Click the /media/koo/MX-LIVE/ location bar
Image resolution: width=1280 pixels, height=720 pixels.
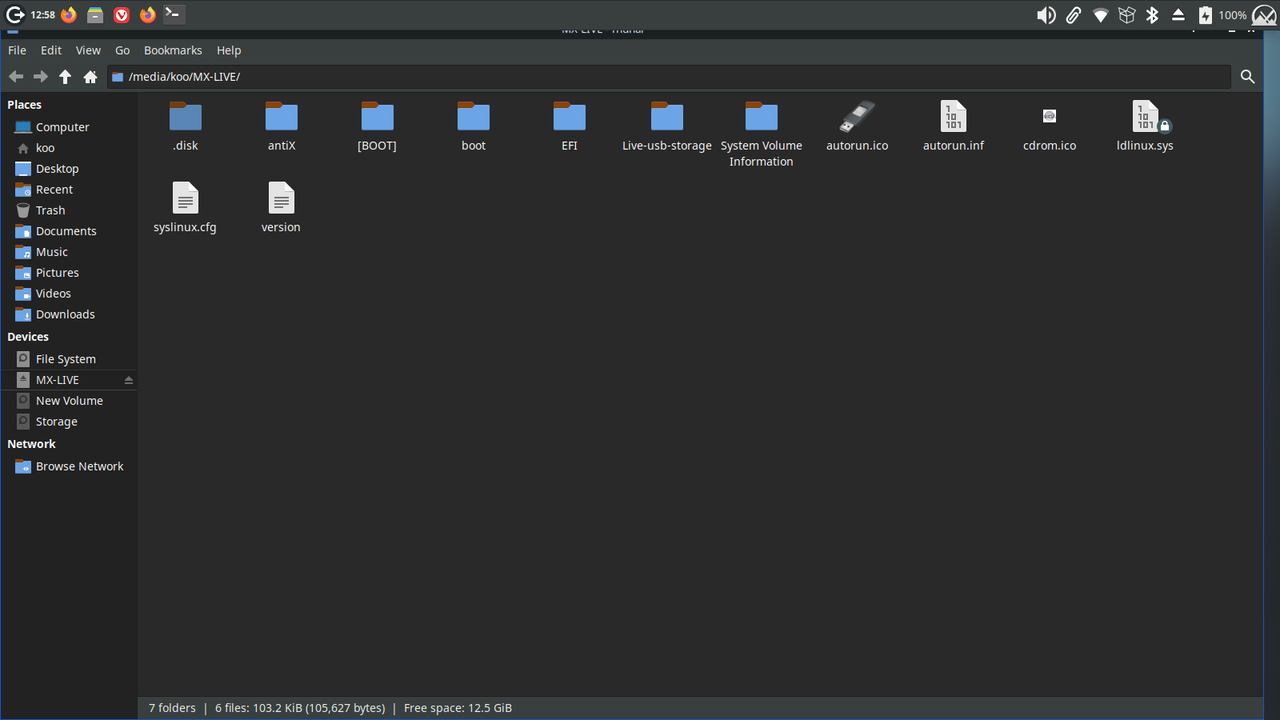668,76
